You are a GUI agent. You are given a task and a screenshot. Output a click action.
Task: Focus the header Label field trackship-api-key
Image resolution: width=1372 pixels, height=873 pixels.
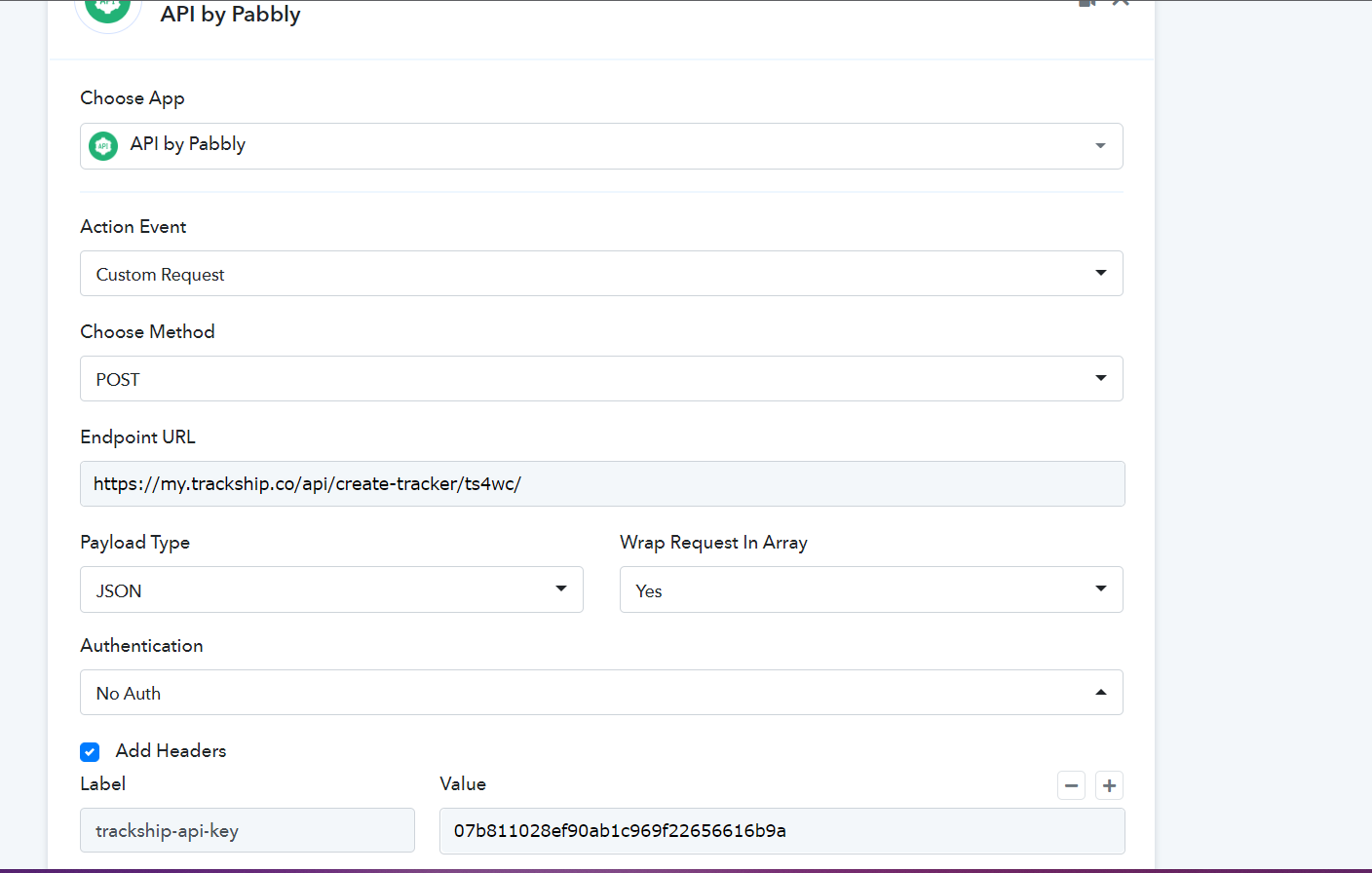248,830
